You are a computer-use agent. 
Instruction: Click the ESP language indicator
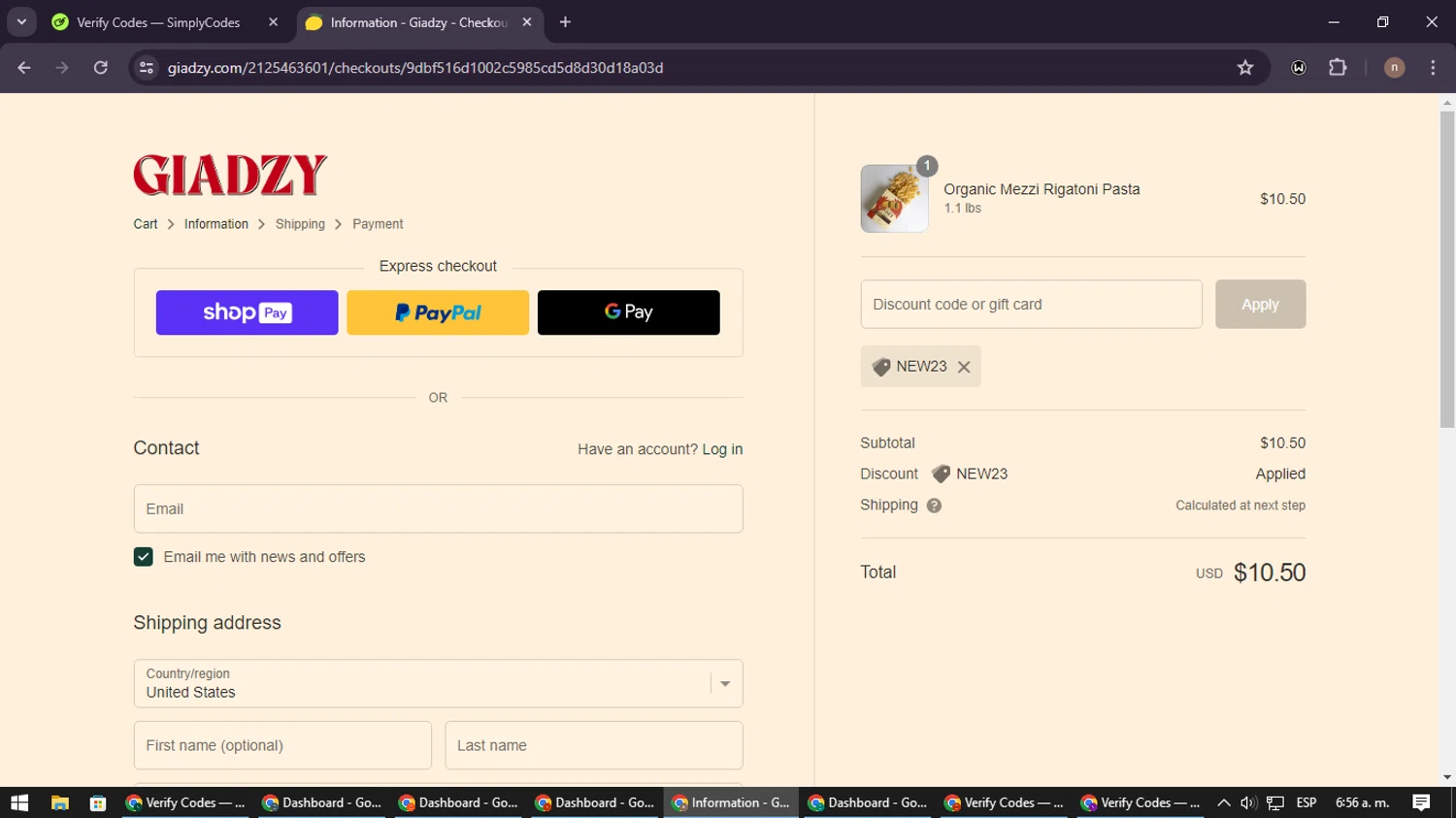(x=1307, y=802)
